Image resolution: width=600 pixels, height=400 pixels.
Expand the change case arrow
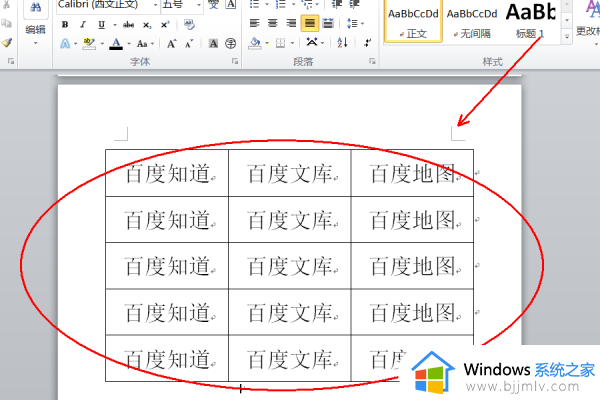pos(152,44)
